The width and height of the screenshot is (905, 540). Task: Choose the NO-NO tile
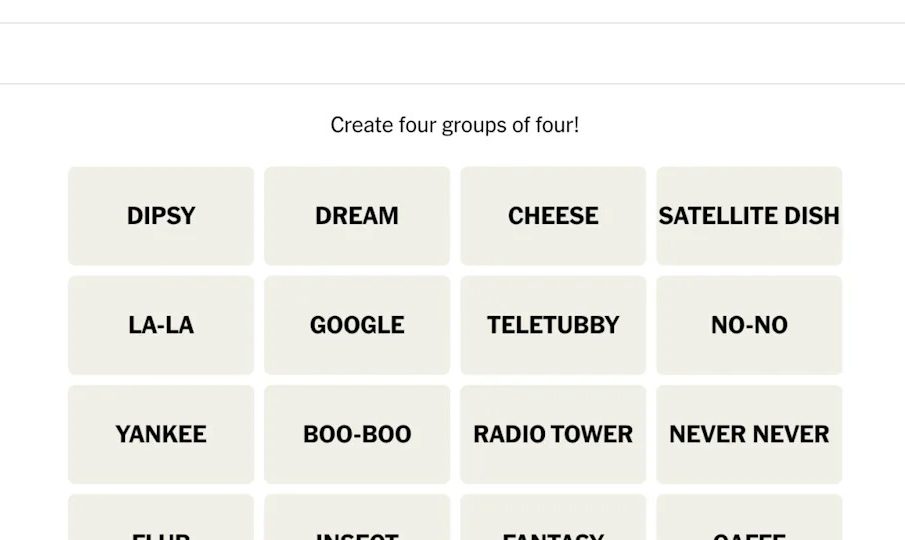pos(749,325)
